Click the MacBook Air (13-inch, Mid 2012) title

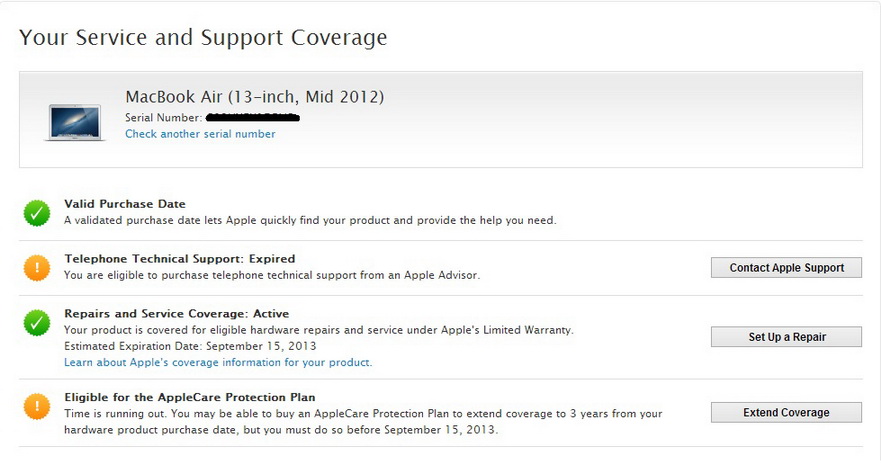254,97
